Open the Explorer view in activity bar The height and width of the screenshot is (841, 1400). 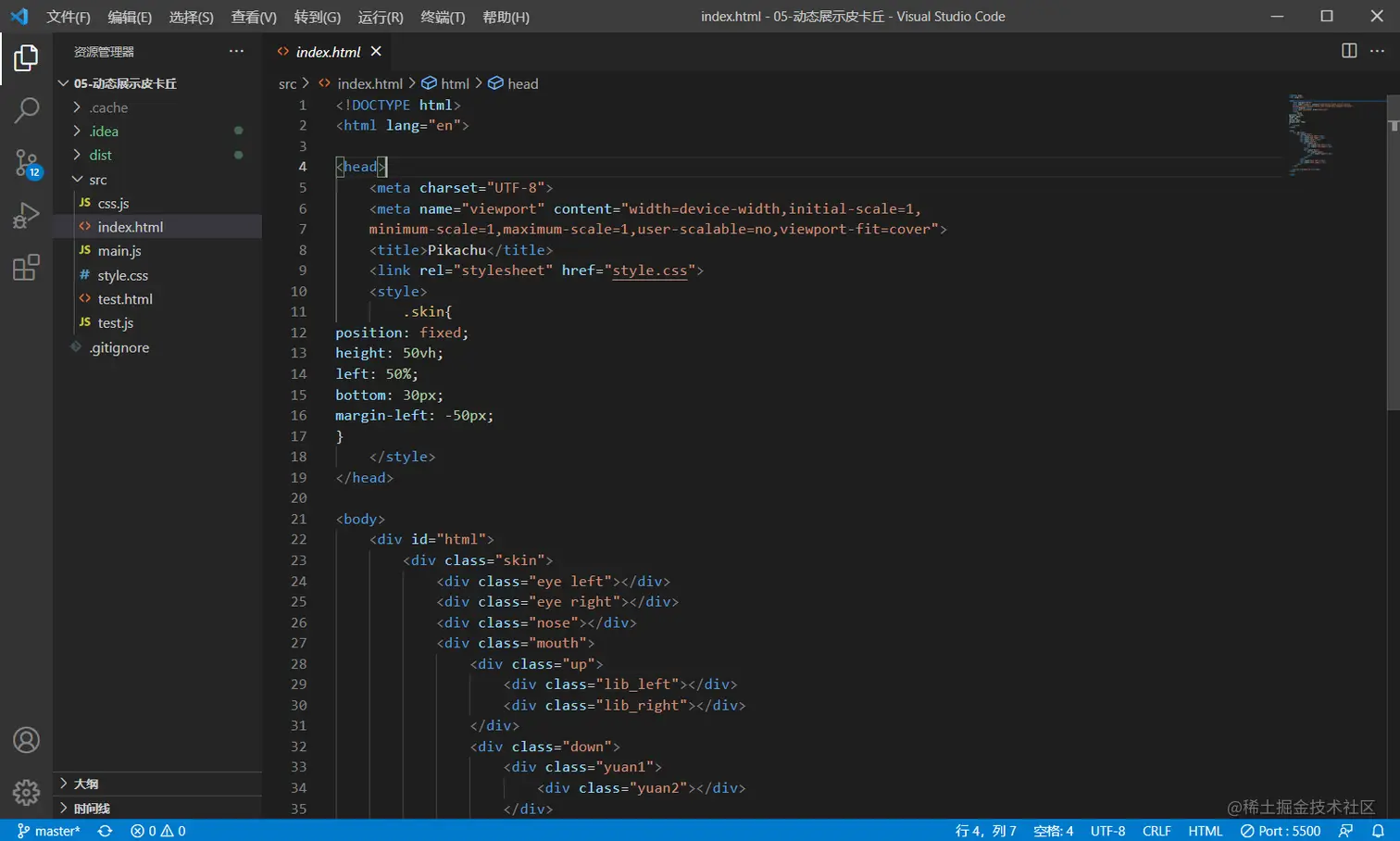[x=26, y=58]
